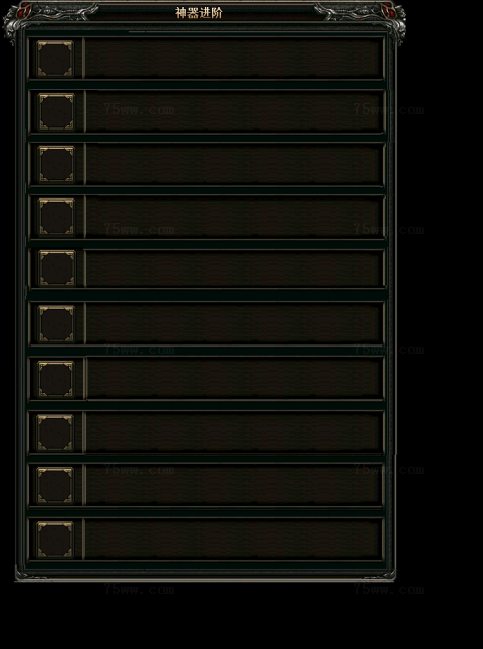Click the fourth row's description bar
This screenshot has height=649, width=483.
[234, 216]
